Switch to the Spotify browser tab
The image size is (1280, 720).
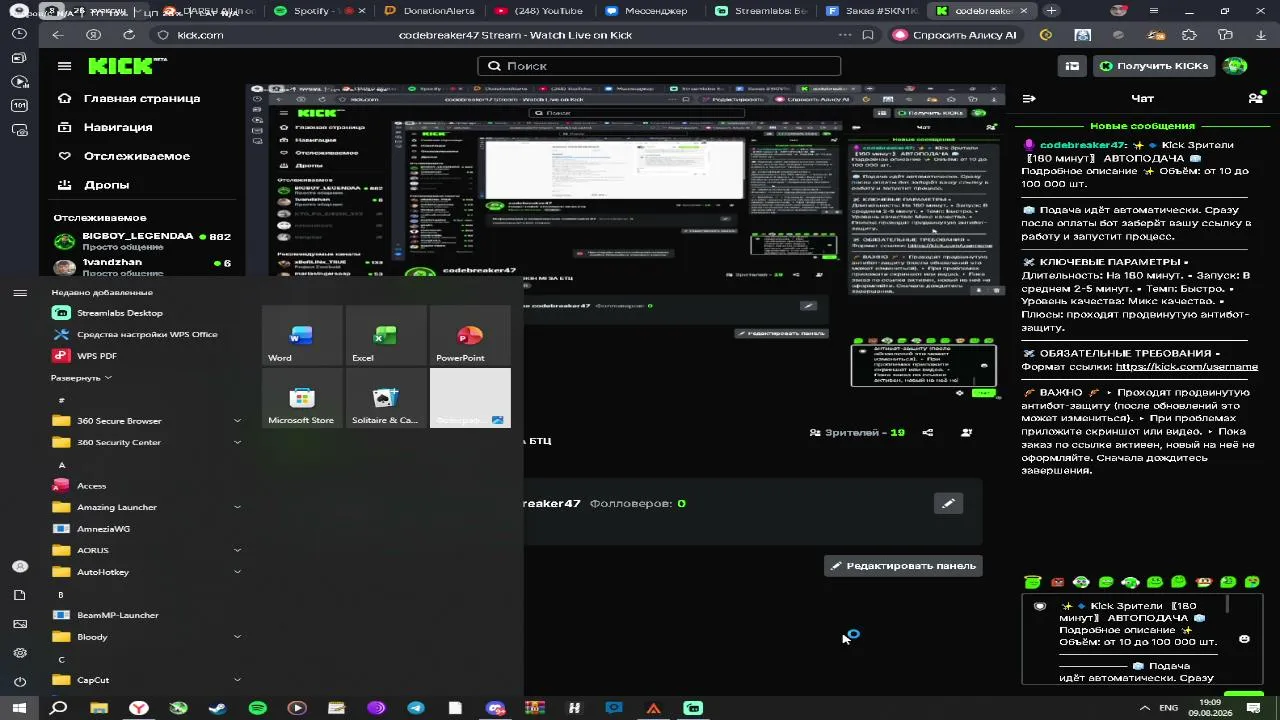tap(318, 11)
